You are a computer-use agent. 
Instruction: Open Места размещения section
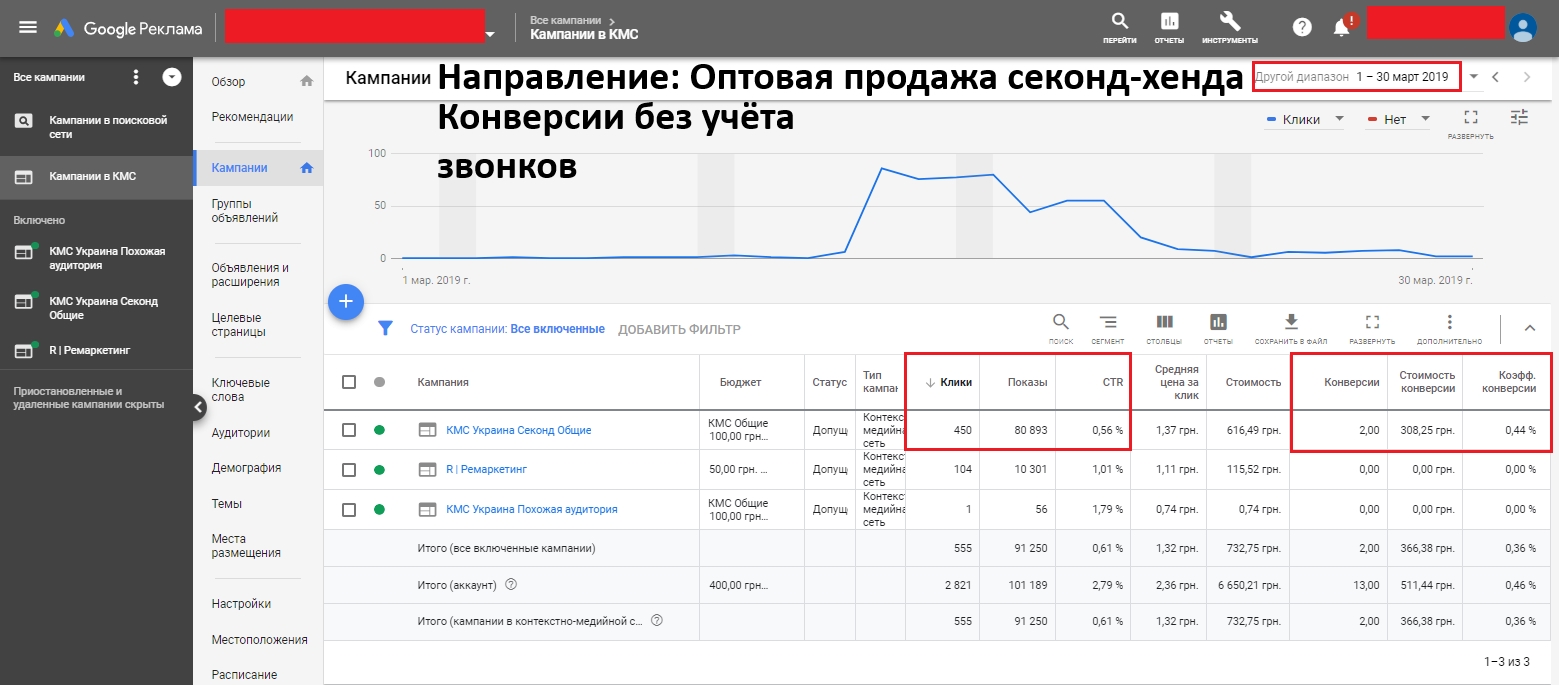tap(246, 546)
